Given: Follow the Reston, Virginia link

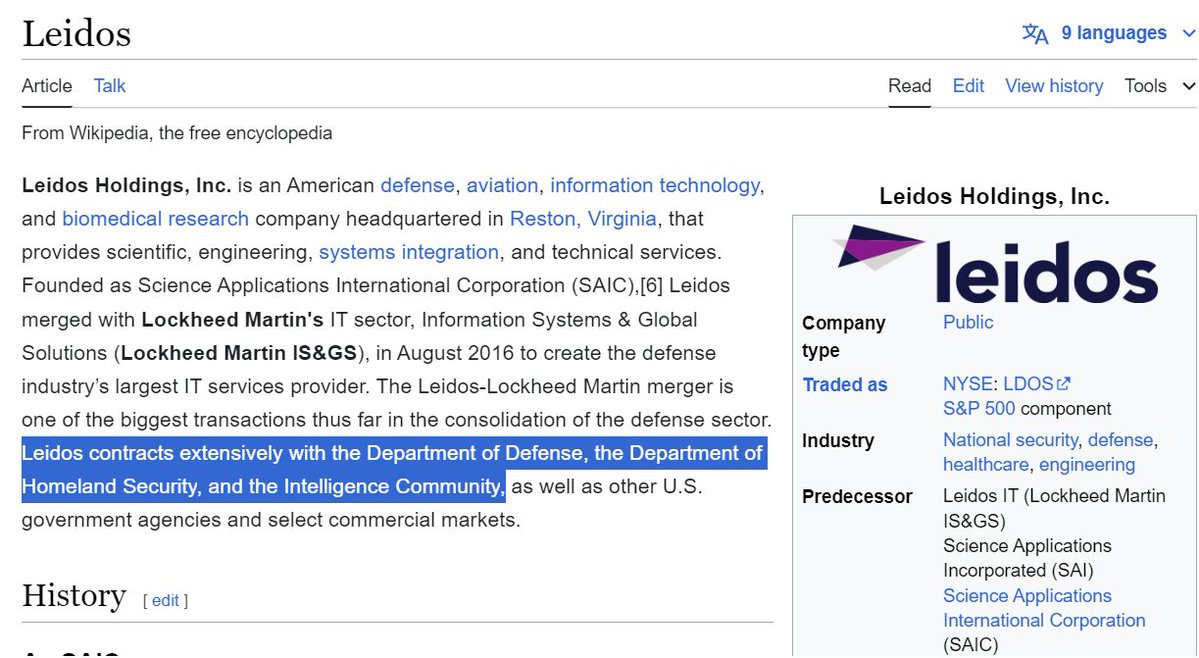Looking at the screenshot, I should (x=583, y=218).
